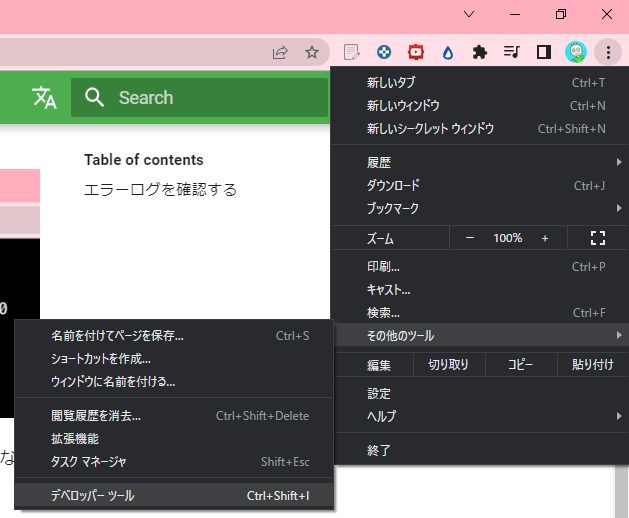Click the Search field on the page
Screen dimensions: 629x518
coord(199,98)
